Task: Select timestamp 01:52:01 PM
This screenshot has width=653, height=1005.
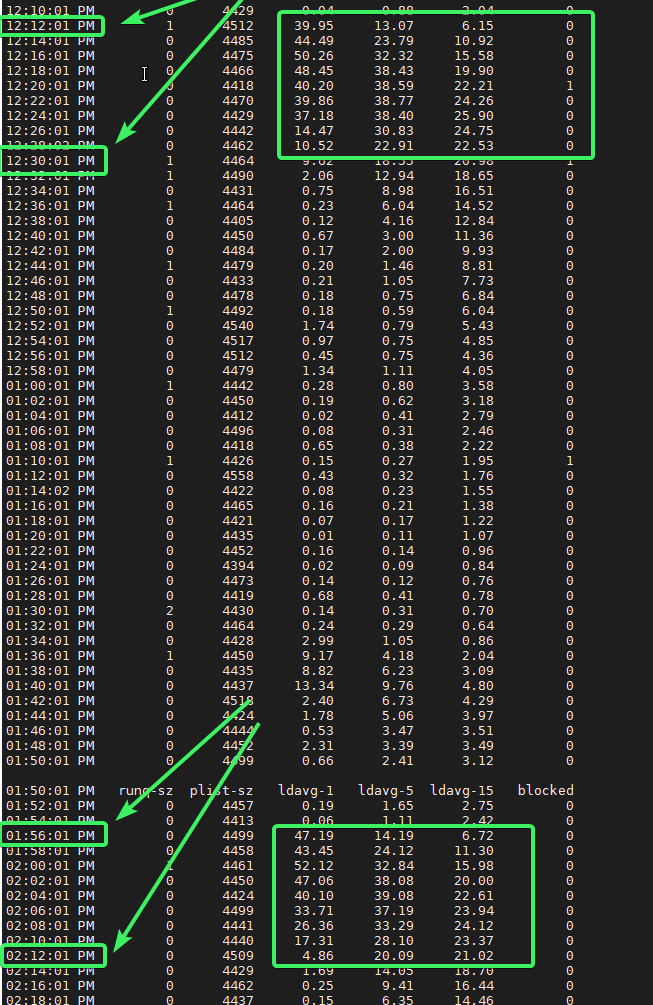Action: point(50,806)
